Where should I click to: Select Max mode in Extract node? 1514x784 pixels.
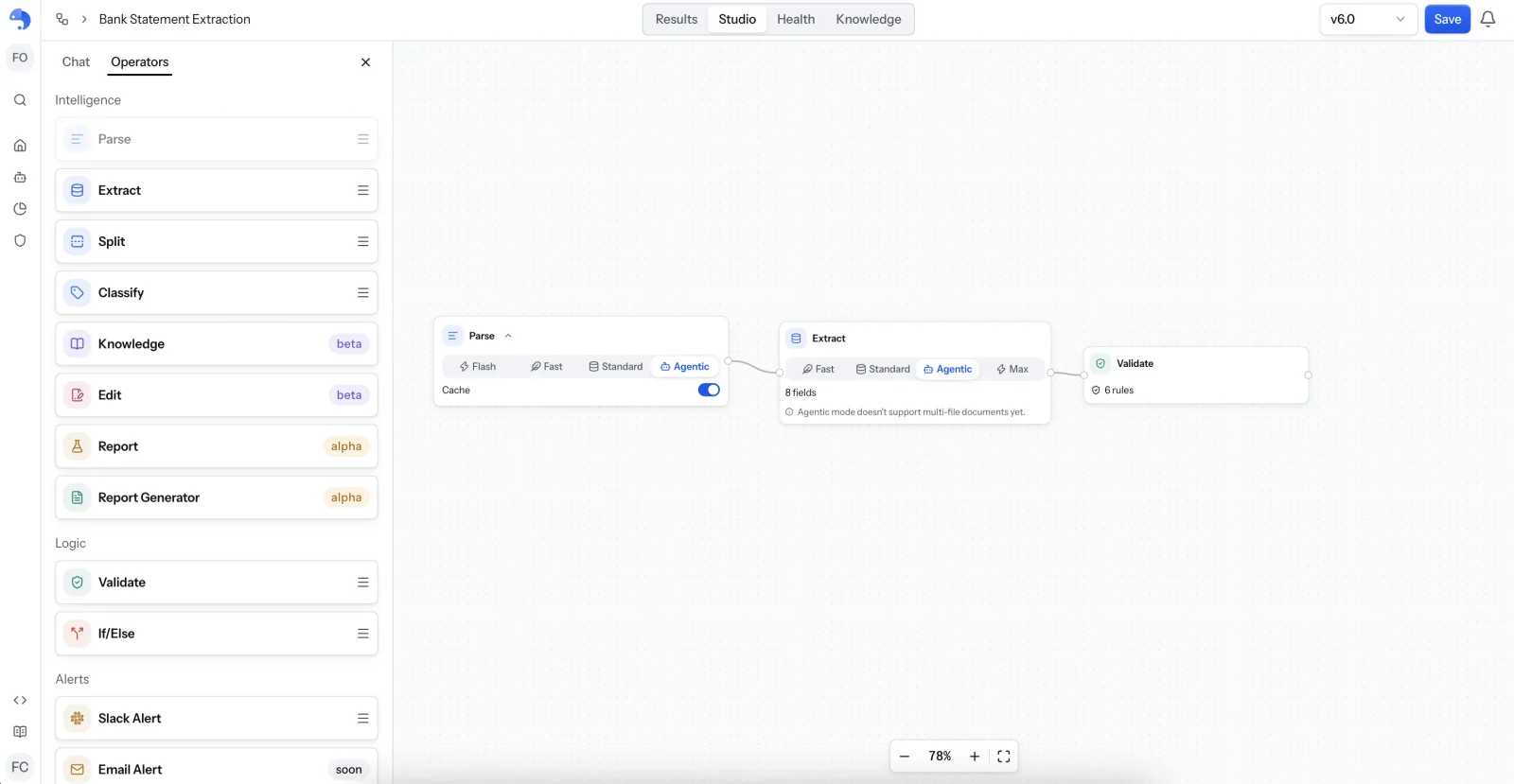click(x=1012, y=369)
